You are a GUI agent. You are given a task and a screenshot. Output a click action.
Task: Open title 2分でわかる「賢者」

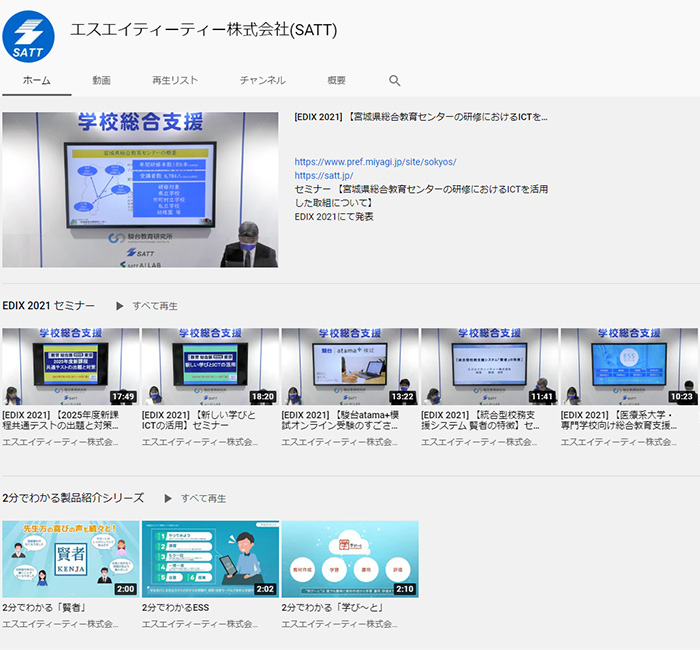(x=44, y=608)
